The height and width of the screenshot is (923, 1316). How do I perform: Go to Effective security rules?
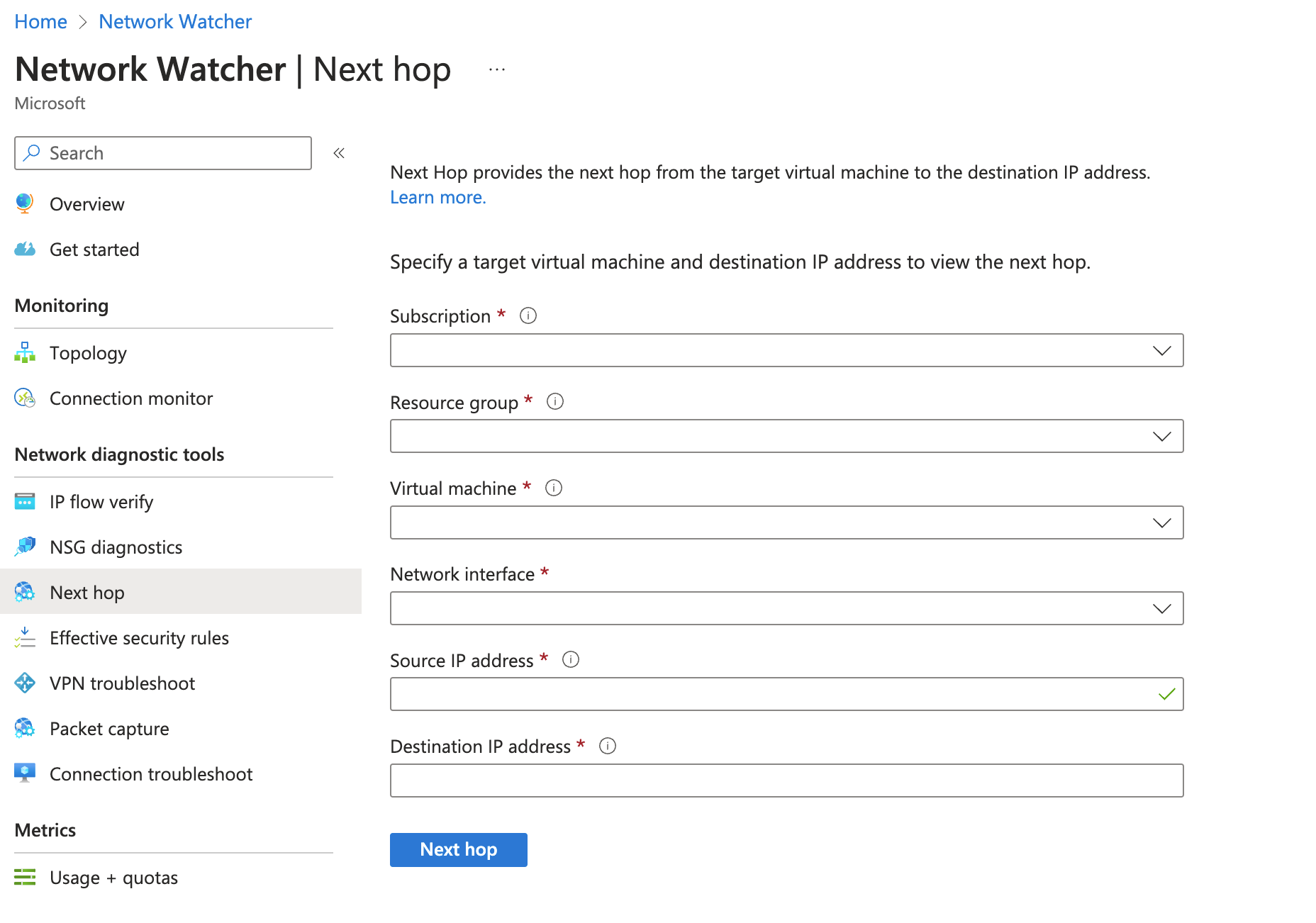[x=139, y=638]
